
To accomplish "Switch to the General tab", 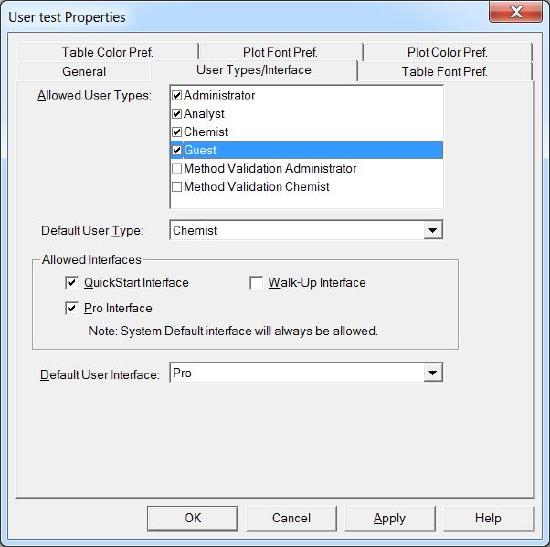I will pyautogui.click(x=84, y=72).
